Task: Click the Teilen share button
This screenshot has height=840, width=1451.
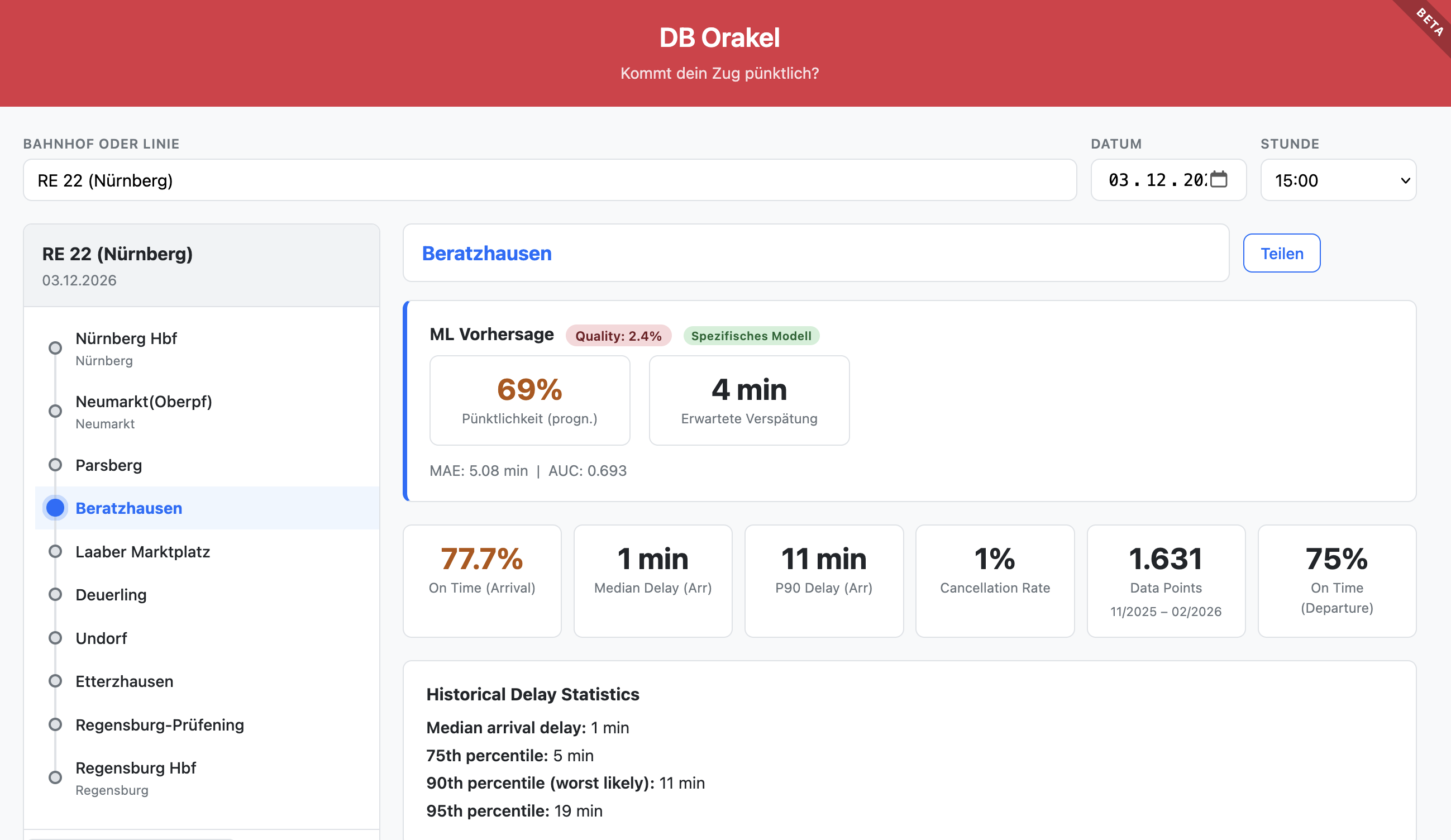Action: tap(1281, 254)
